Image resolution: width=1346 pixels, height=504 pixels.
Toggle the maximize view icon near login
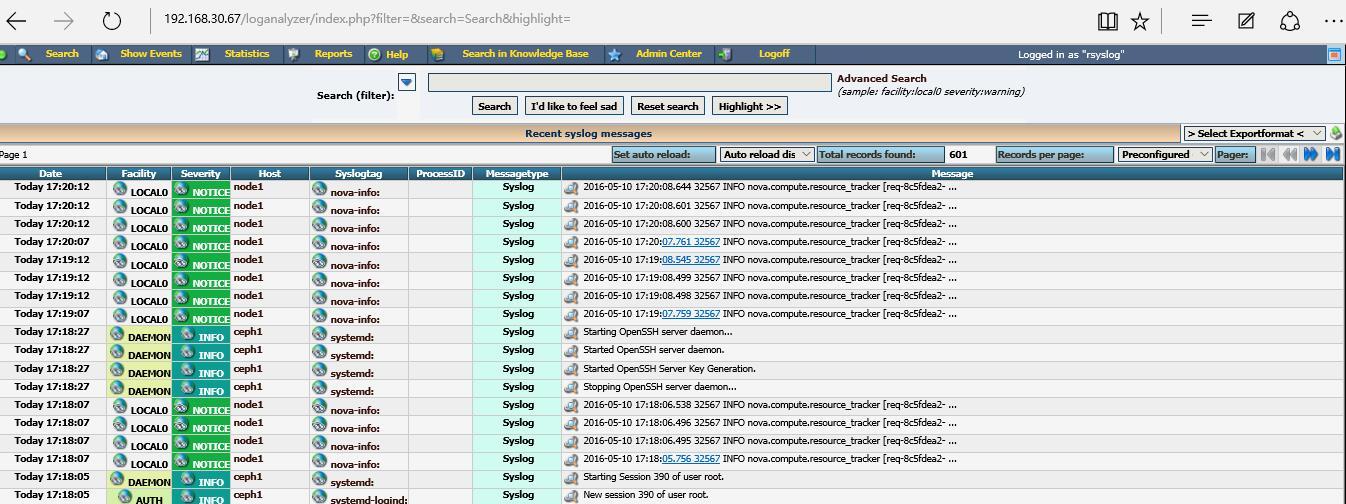(1334, 54)
